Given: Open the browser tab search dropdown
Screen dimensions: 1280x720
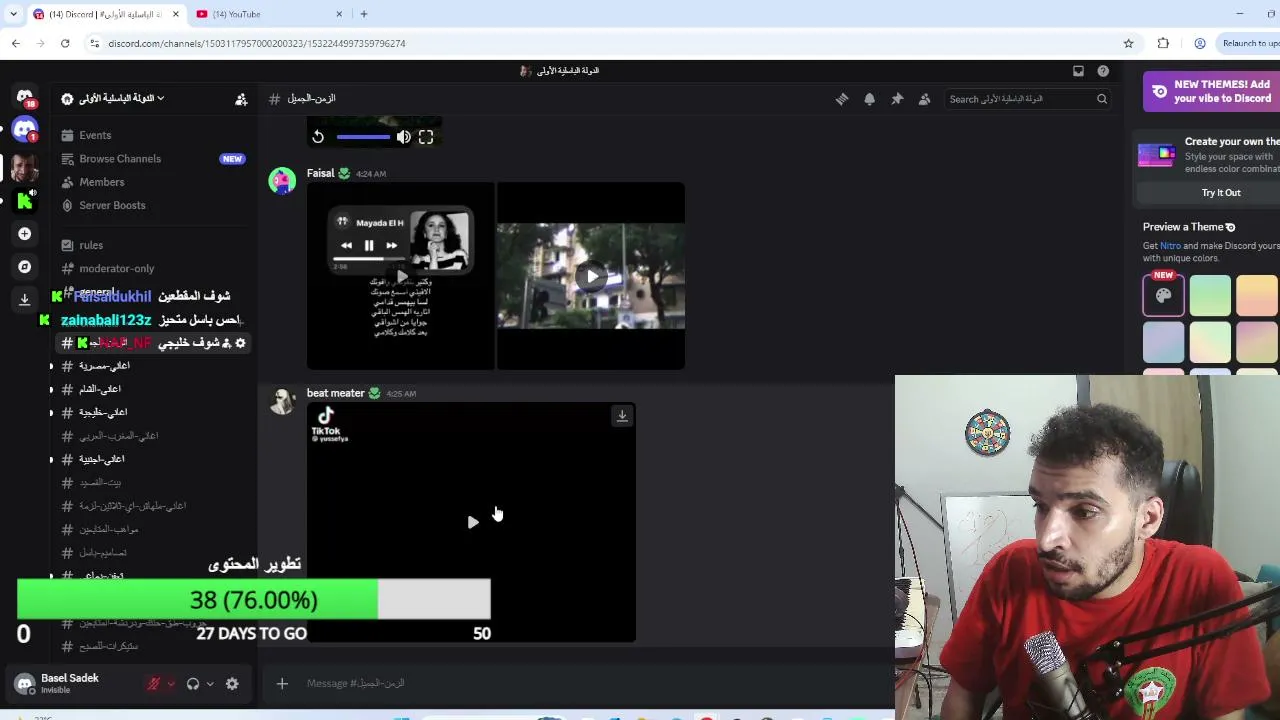Looking at the screenshot, I should [x=13, y=14].
